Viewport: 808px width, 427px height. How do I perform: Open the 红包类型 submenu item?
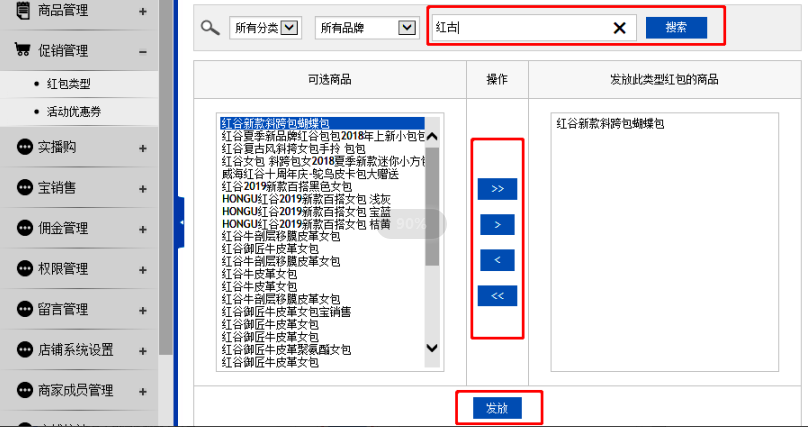69,84
